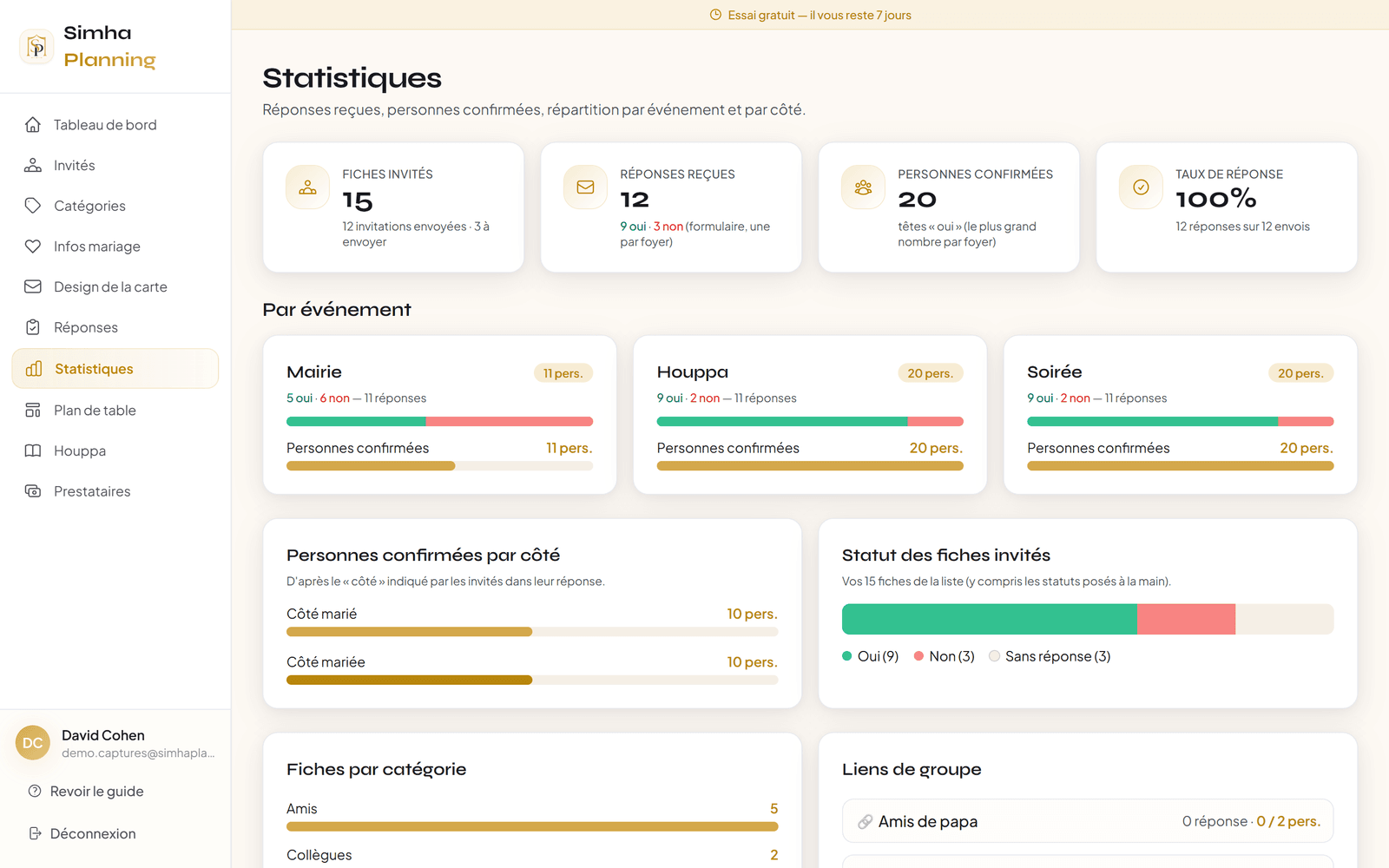Click the Mairie 11 pers. badge
Image resolution: width=1389 pixels, height=868 pixels.
coord(563,373)
